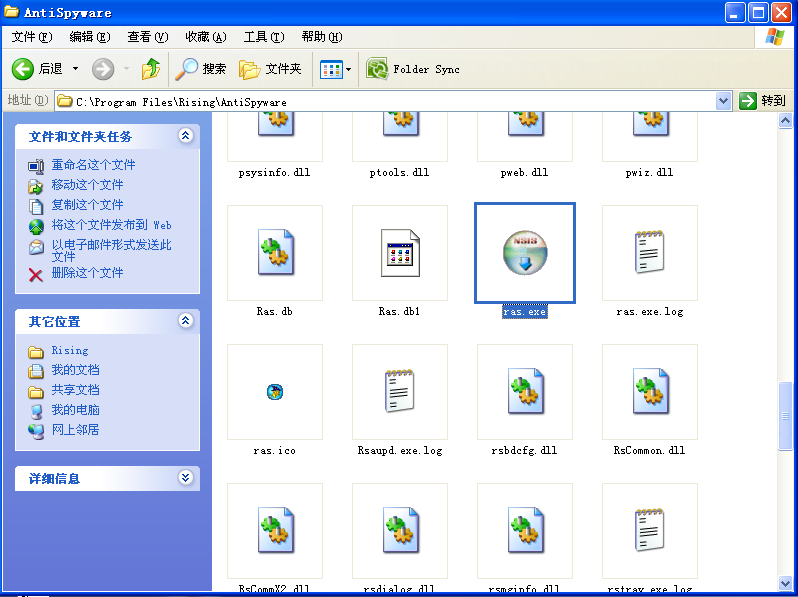Open 共享文档 from other places
Screen dimensions: 798x597
pos(75,390)
